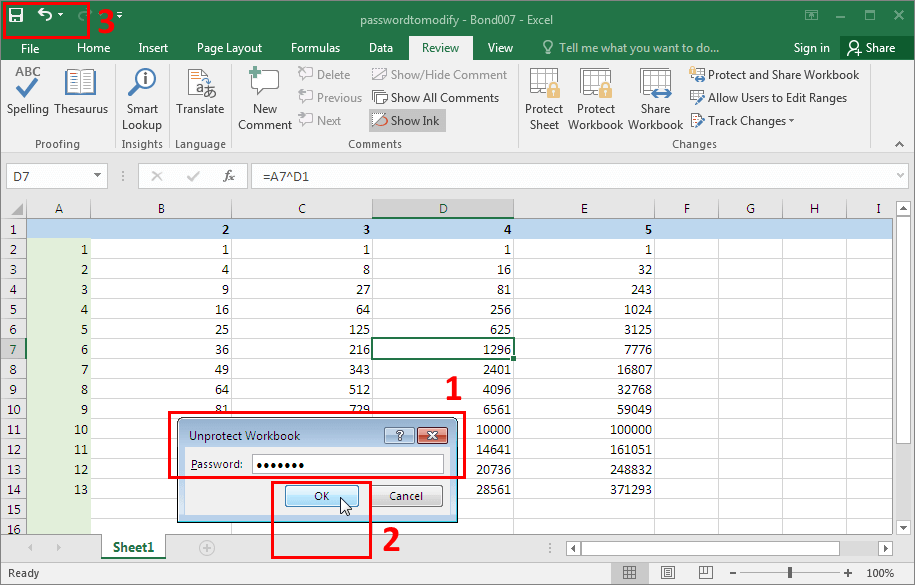Open Protect Sheet options
Viewport: 915px width, 585px height.
pyautogui.click(x=543, y=97)
